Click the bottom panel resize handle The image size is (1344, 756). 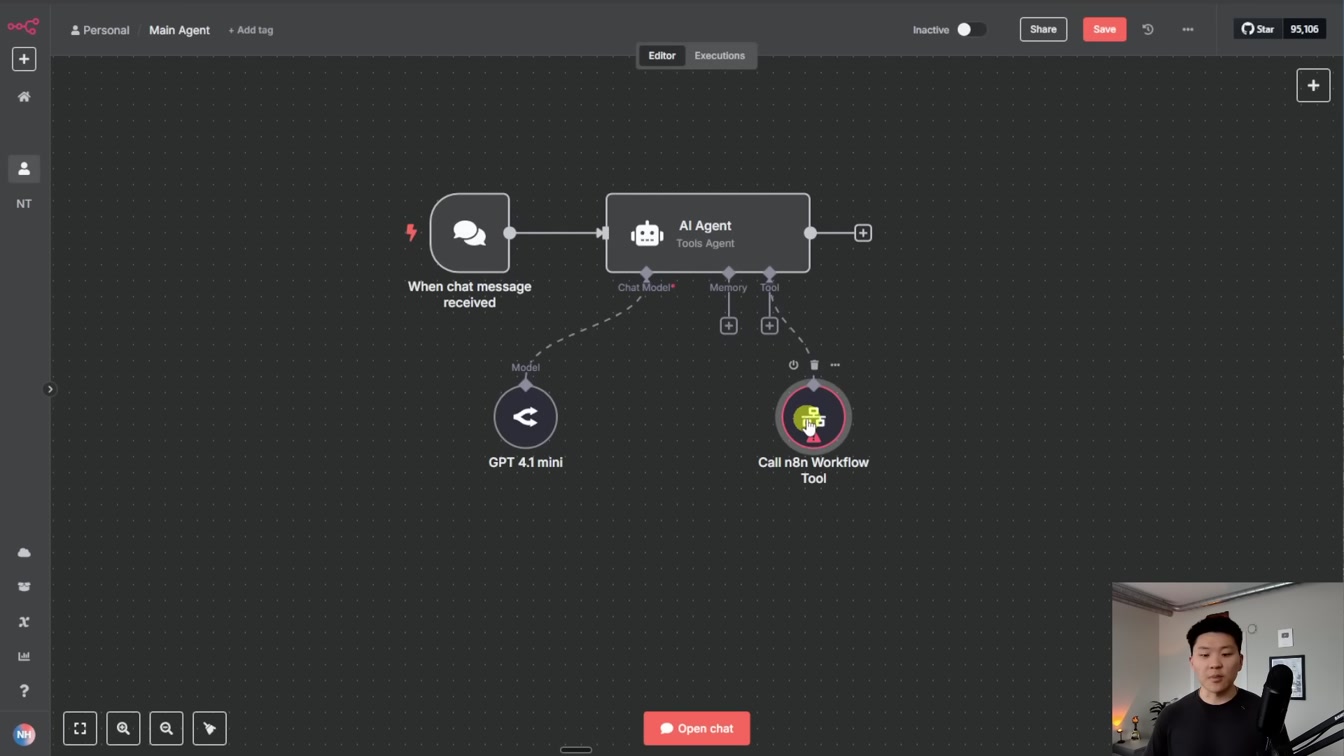(576, 749)
